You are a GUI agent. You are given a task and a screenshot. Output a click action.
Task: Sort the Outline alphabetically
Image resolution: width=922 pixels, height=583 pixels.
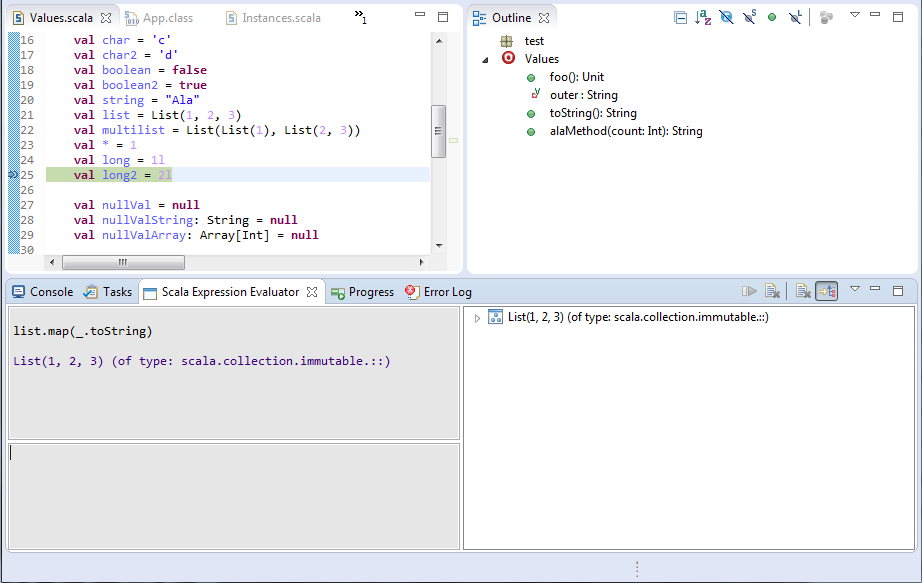point(703,18)
